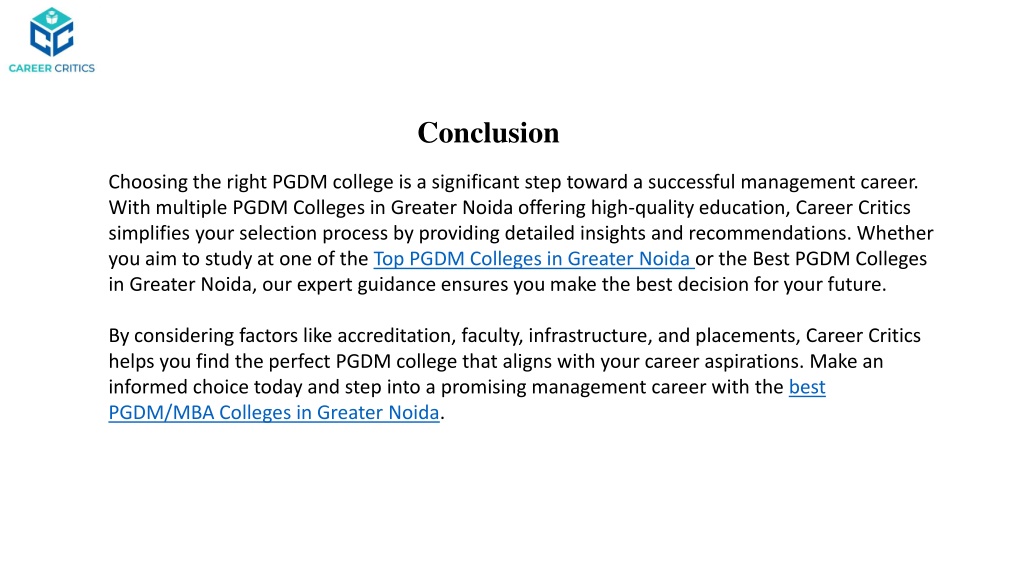
Task: Click the word 'Whether' ending the third line
Action: (x=895, y=233)
